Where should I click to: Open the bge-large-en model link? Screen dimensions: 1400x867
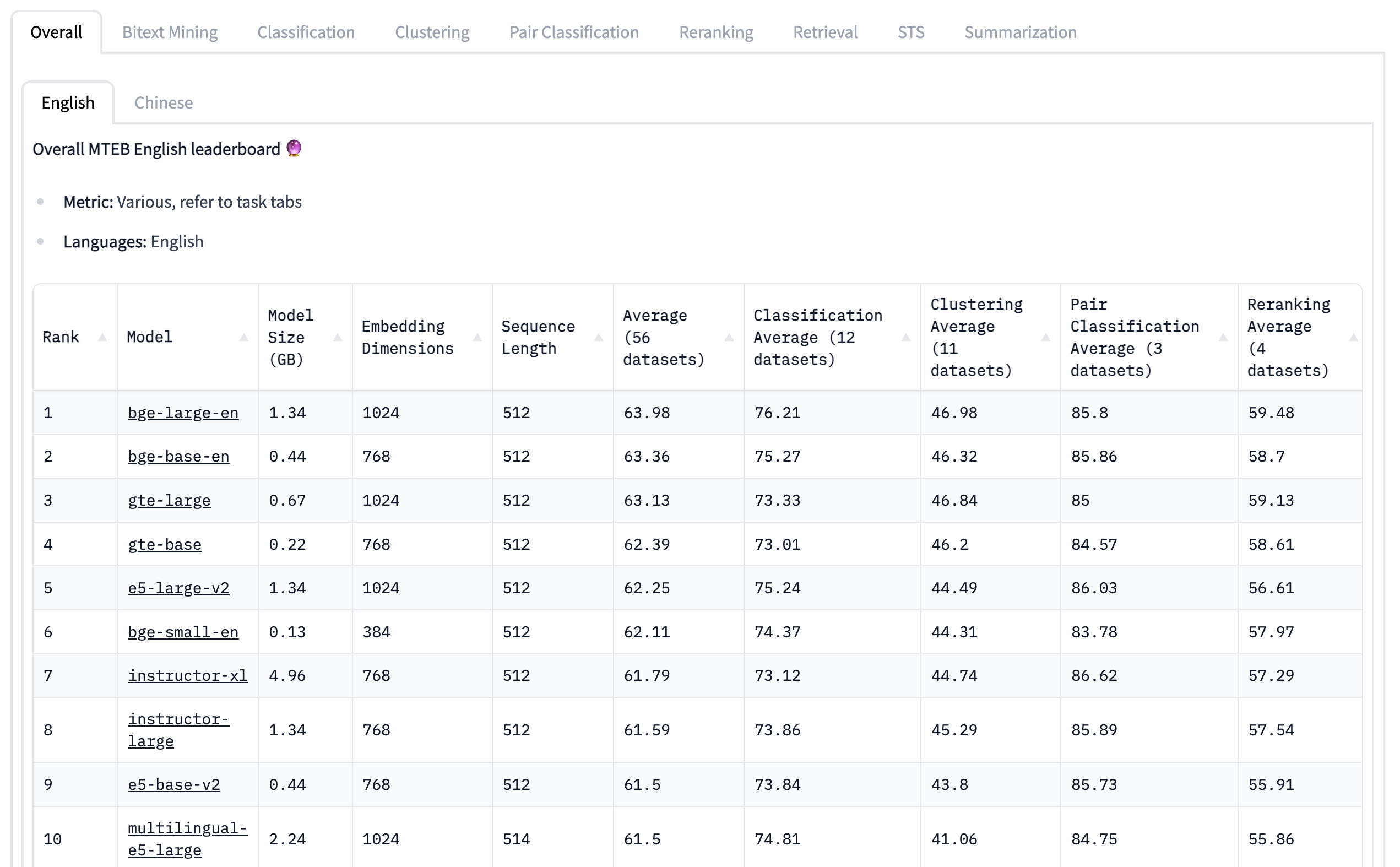[183, 413]
